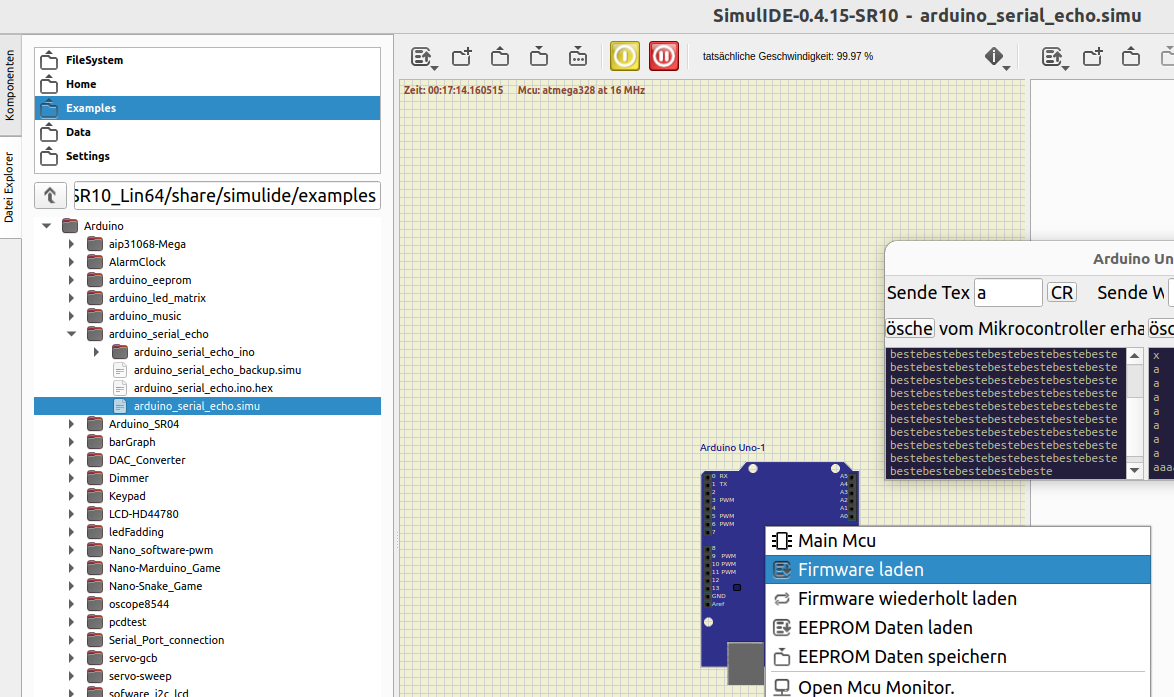The width and height of the screenshot is (1174, 697).
Task: Click the new-file icon in the editor toolbar
Action: (1093, 56)
